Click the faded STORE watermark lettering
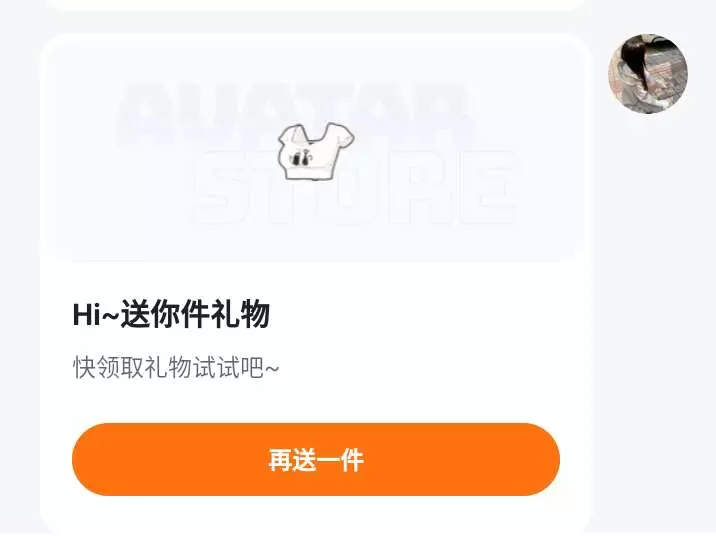Viewport: 716px width, 536px height. tap(356, 187)
